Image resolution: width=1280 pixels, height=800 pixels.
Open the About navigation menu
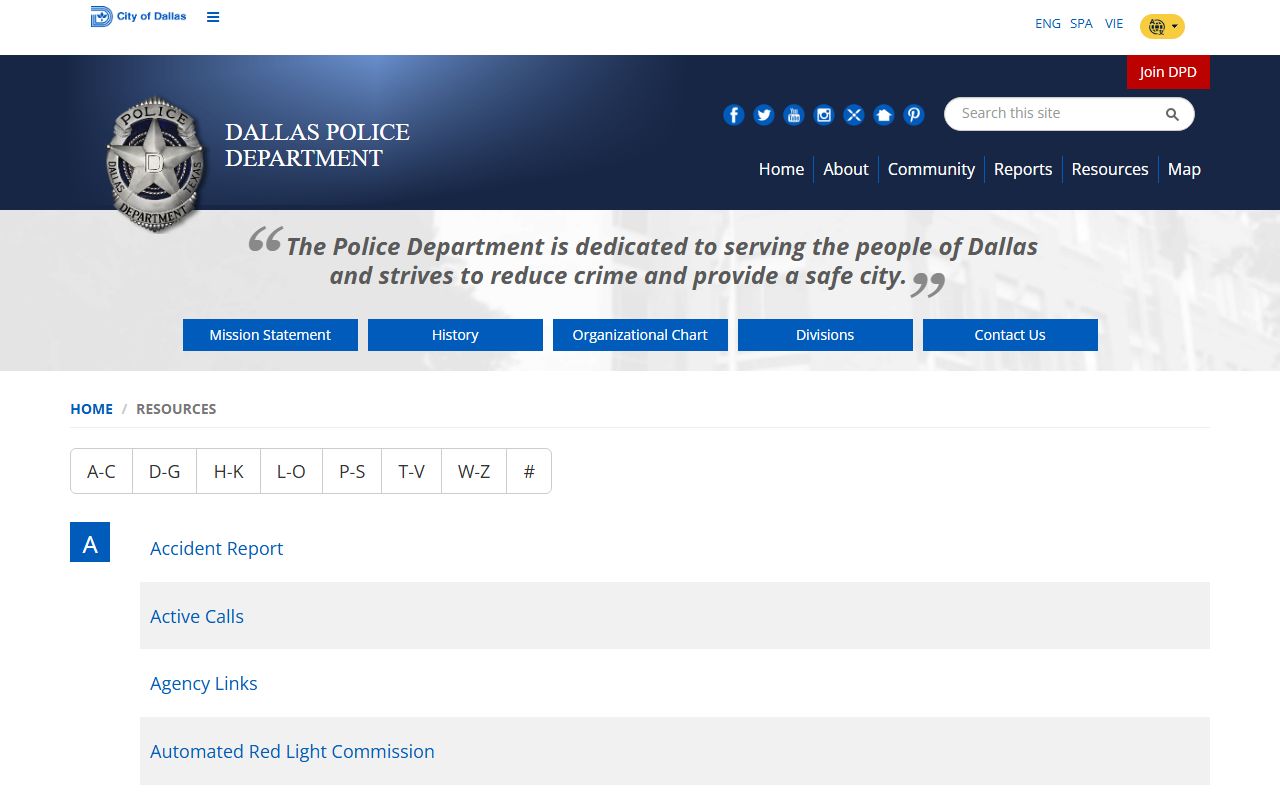(846, 169)
